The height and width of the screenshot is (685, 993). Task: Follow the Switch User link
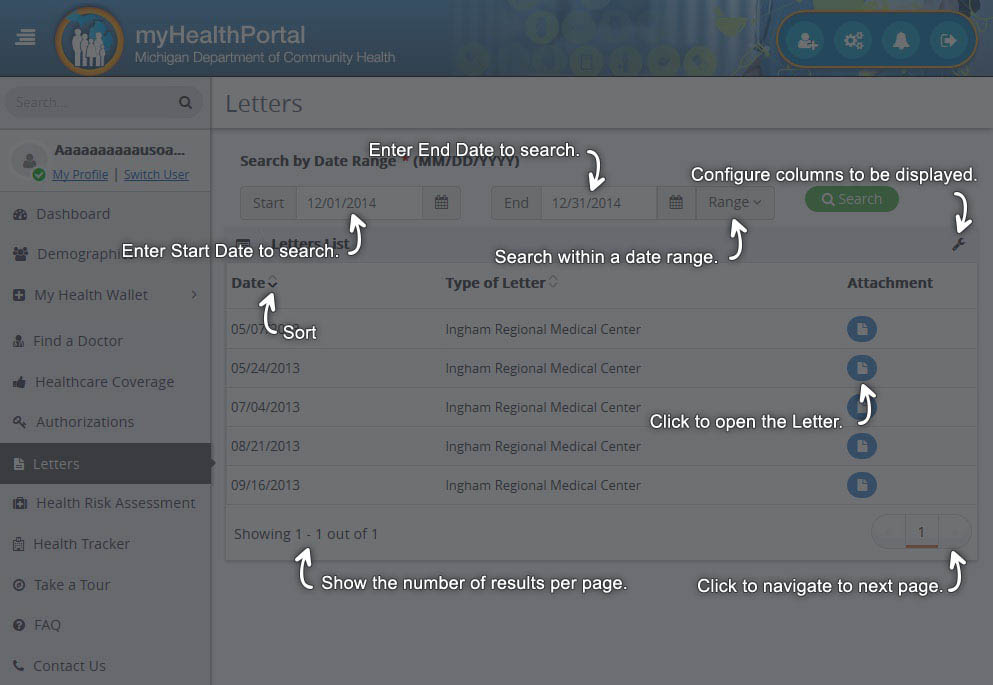click(x=156, y=175)
